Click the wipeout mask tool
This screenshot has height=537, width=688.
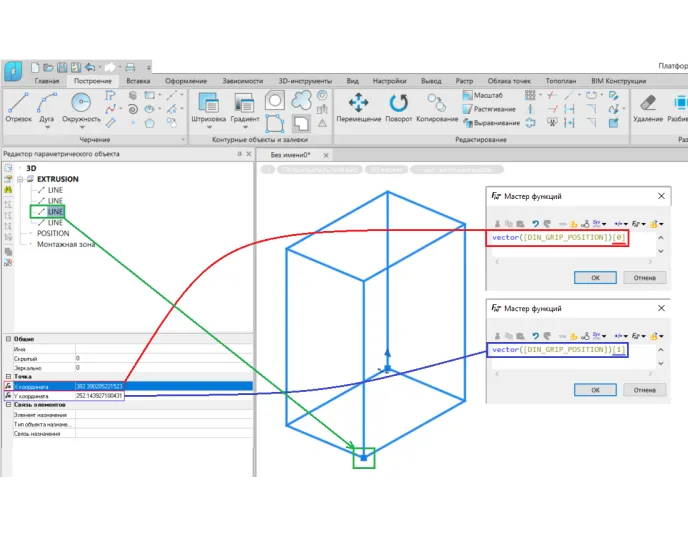tap(301, 123)
